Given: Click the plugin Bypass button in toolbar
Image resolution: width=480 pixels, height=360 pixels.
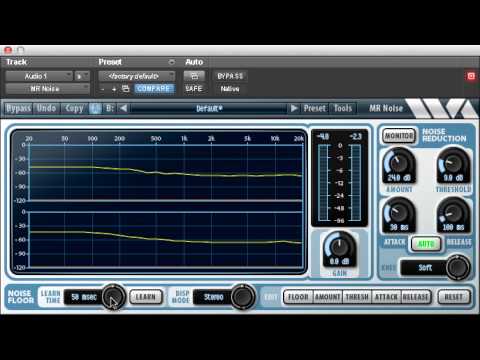Looking at the screenshot, I should (x=19, y=108).
